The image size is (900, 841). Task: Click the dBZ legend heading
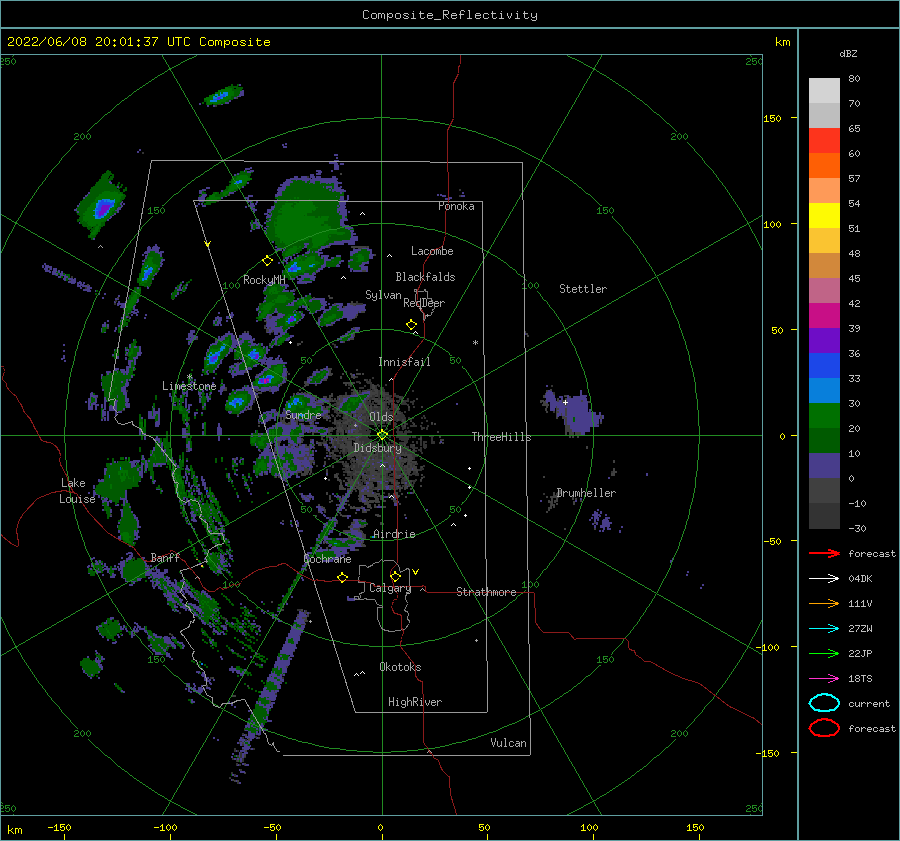pos(848,53)
